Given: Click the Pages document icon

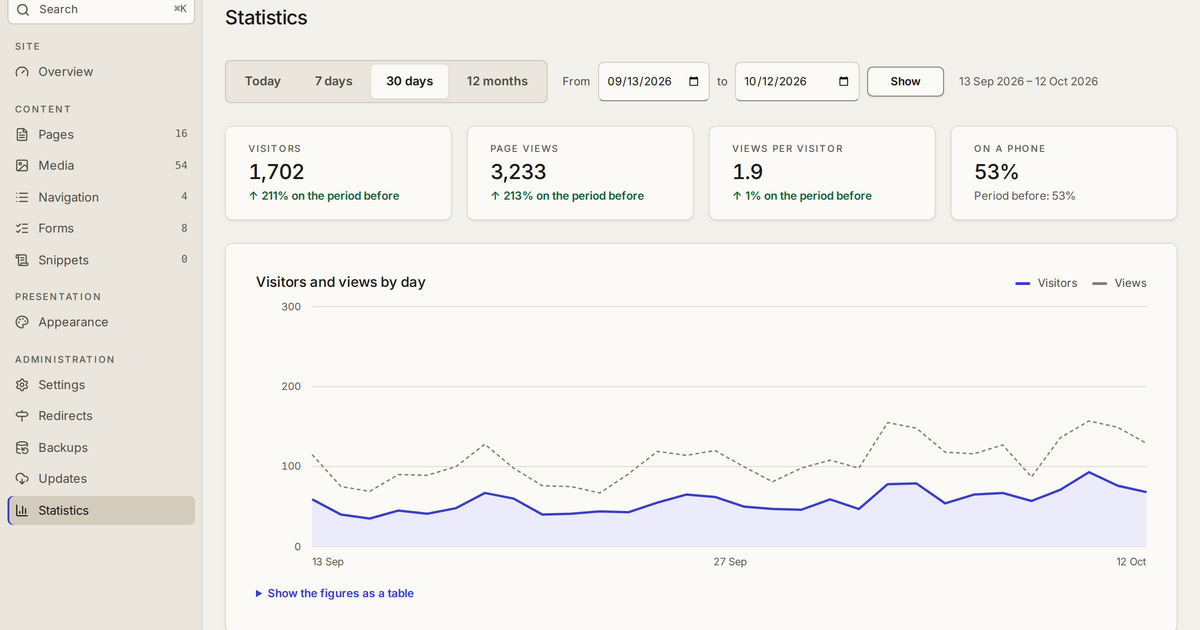Looking at the screenshot, I should point(23,134).
